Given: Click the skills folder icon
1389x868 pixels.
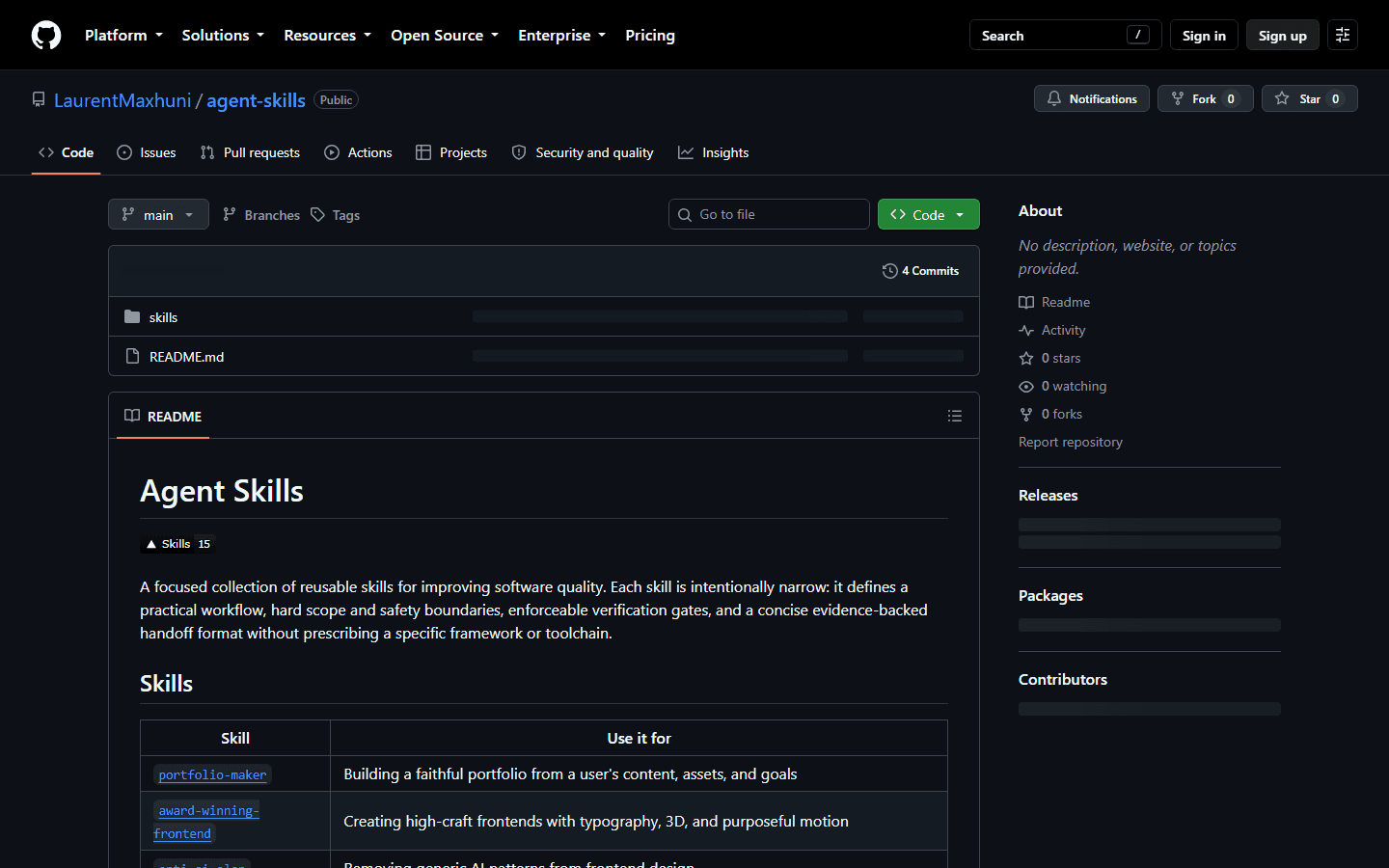Looking at the screenshot, I should (x=132, y=316).
